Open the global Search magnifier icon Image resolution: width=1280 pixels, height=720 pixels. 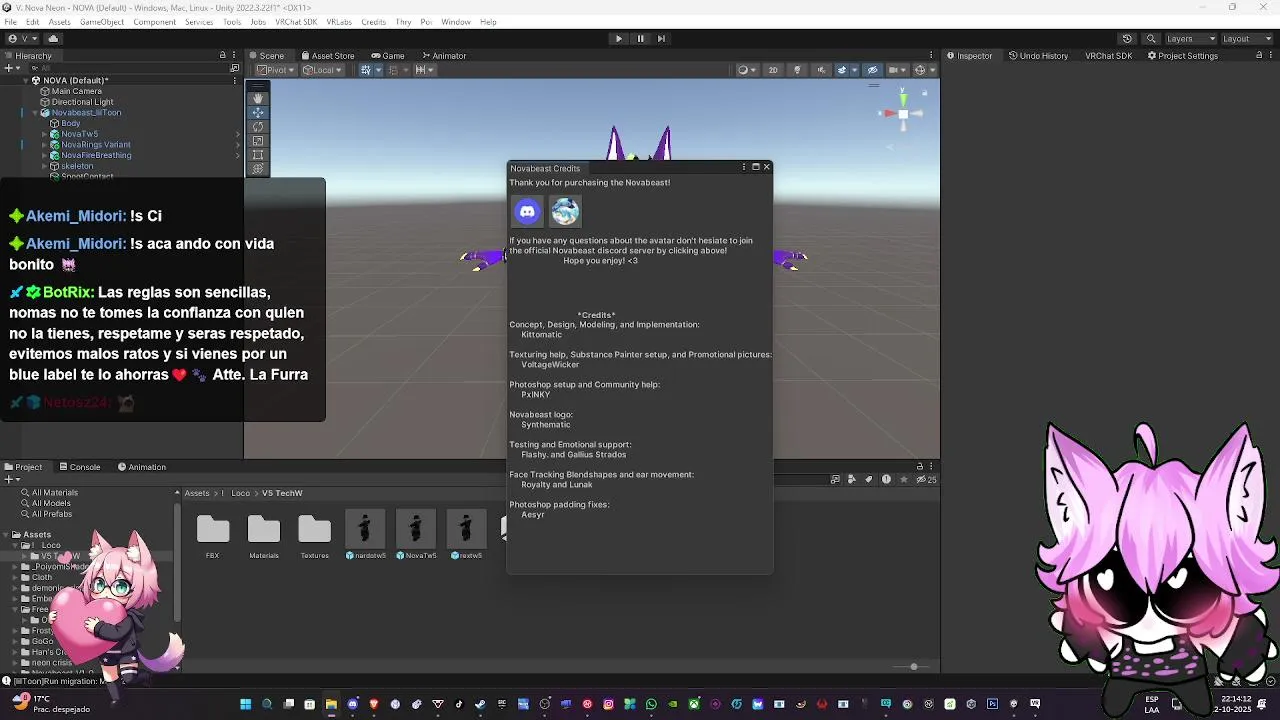point(1149,38)
